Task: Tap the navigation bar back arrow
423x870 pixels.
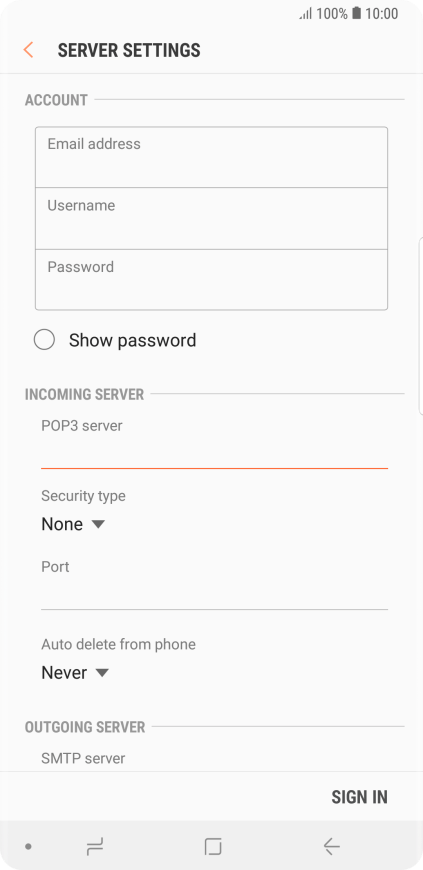Action: click(331, 846)
